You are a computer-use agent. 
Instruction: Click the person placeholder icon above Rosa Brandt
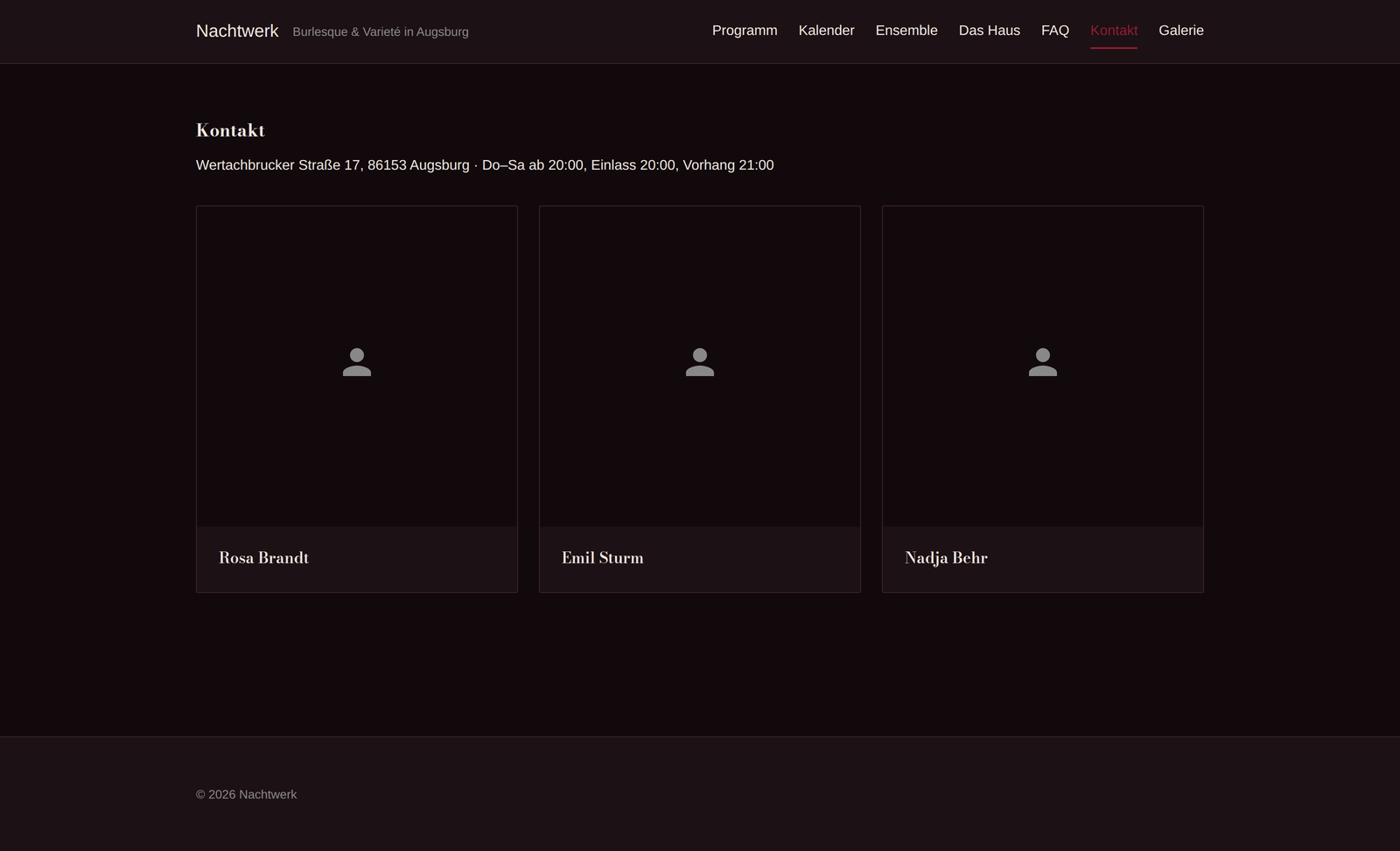(x=357, y=362)
